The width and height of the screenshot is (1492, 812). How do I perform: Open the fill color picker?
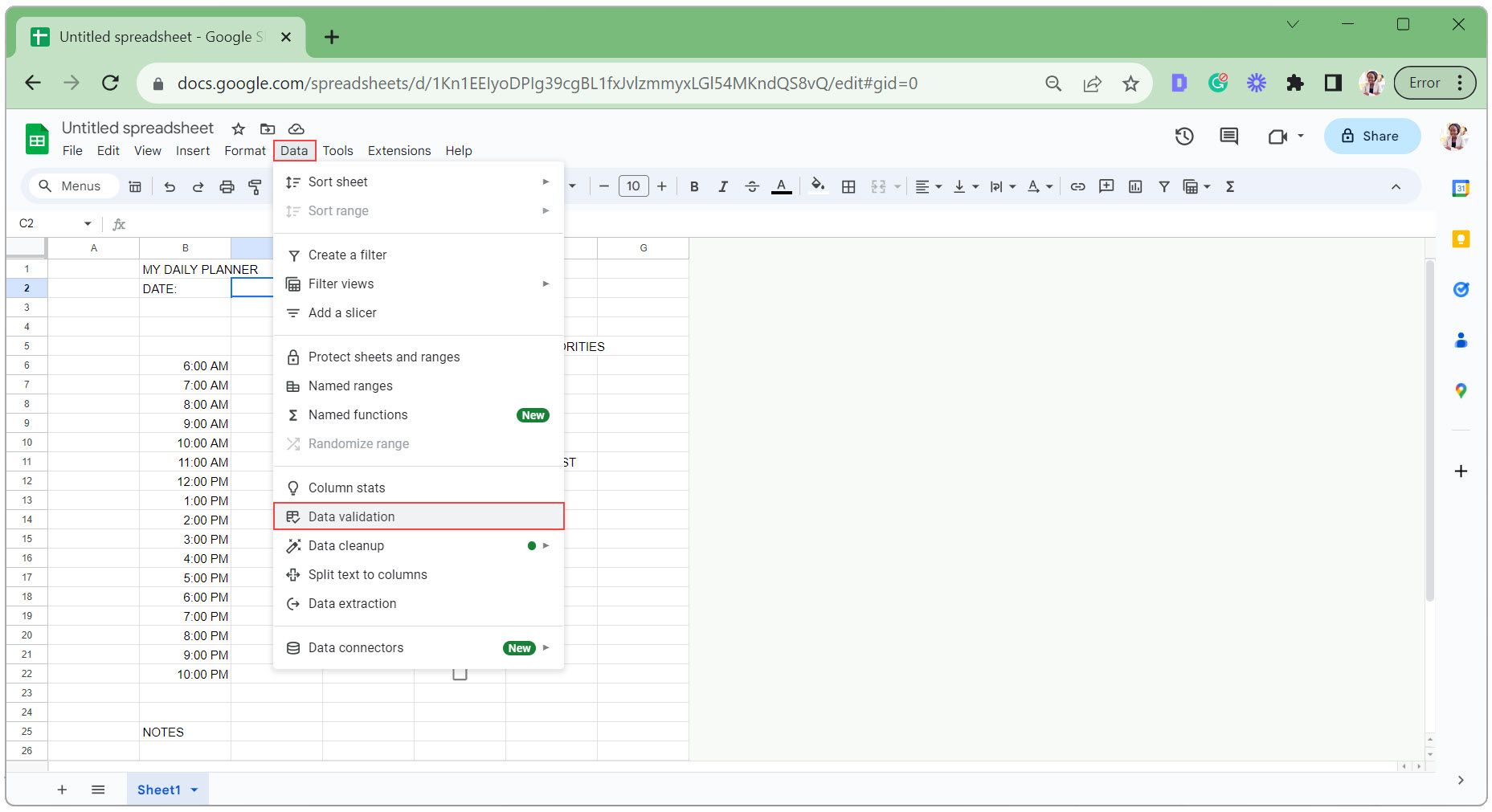pos(817,186)
